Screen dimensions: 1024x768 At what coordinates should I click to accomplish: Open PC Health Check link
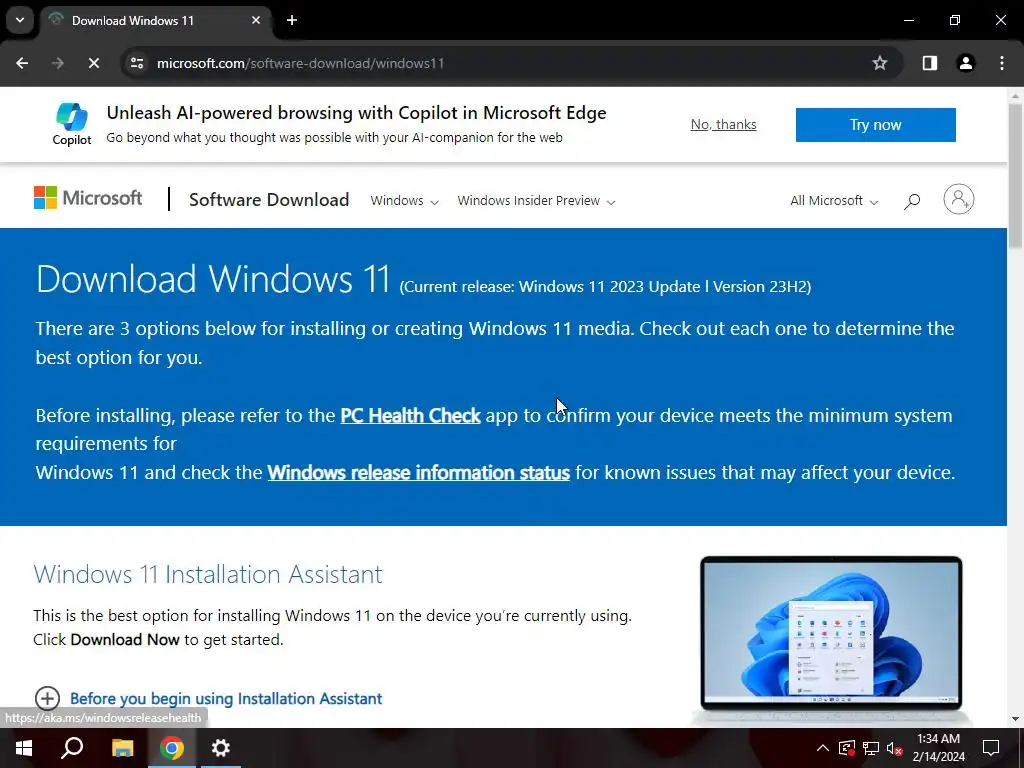410,415
